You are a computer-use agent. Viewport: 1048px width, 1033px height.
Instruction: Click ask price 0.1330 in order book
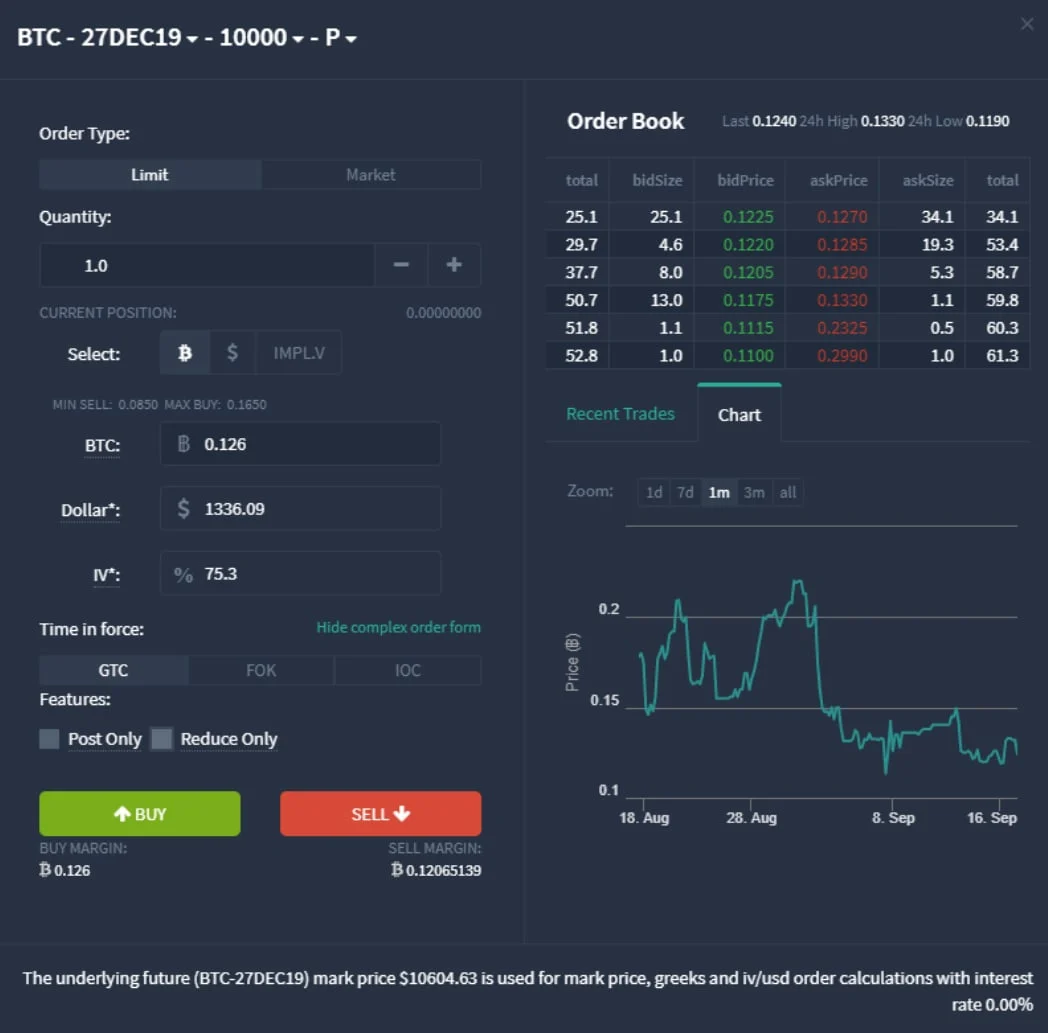click(x=842, y=301)
